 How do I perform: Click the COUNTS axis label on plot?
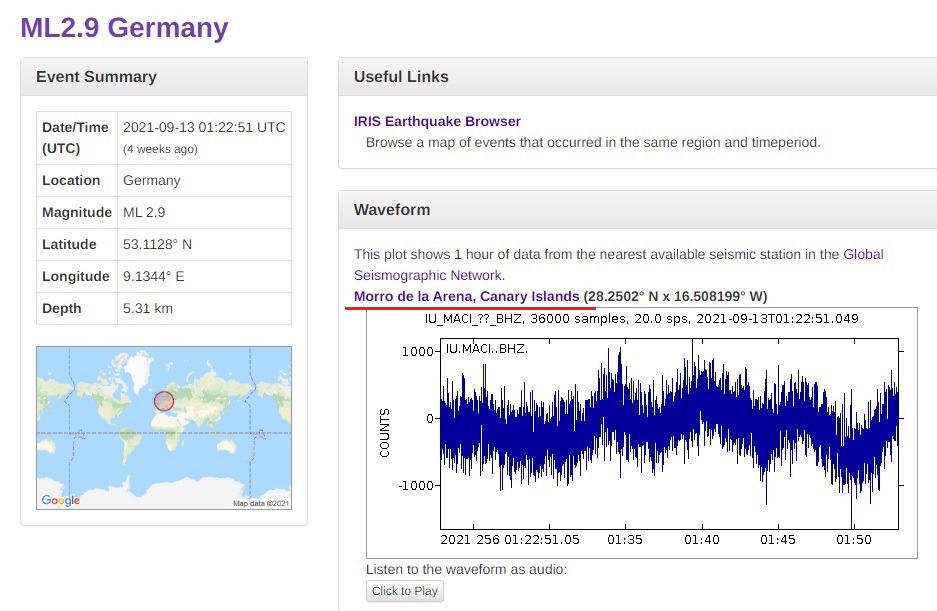coord(384,433)
